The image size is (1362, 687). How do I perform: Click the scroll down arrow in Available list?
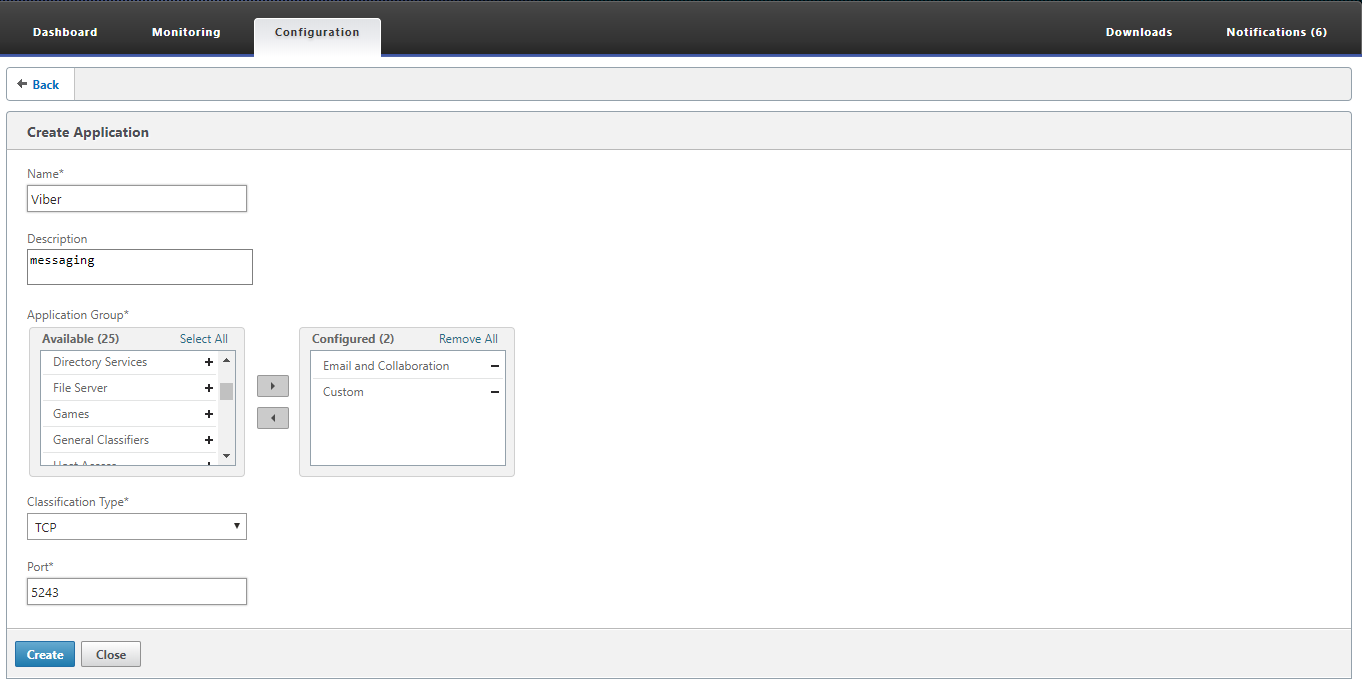(227, 456)
